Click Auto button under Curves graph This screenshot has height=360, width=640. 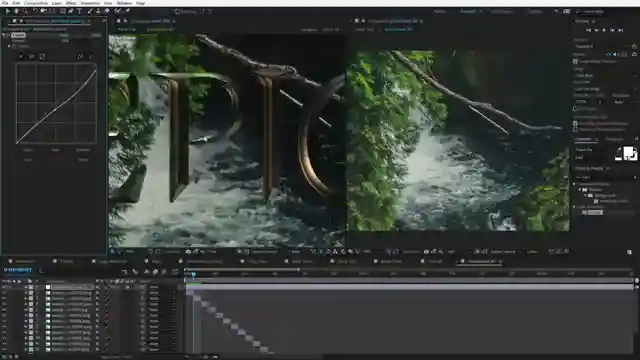tap(56, 150)
